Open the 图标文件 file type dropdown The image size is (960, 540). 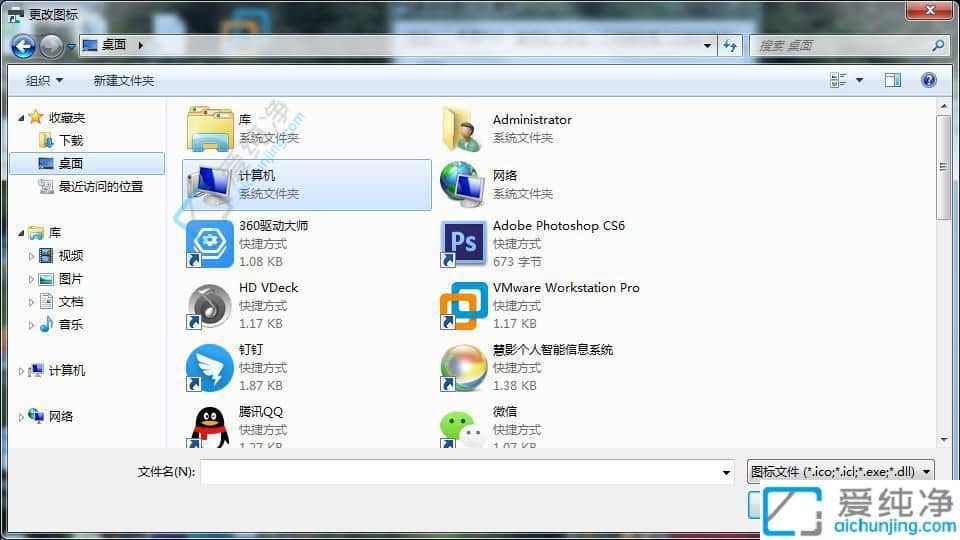point(841,471)
